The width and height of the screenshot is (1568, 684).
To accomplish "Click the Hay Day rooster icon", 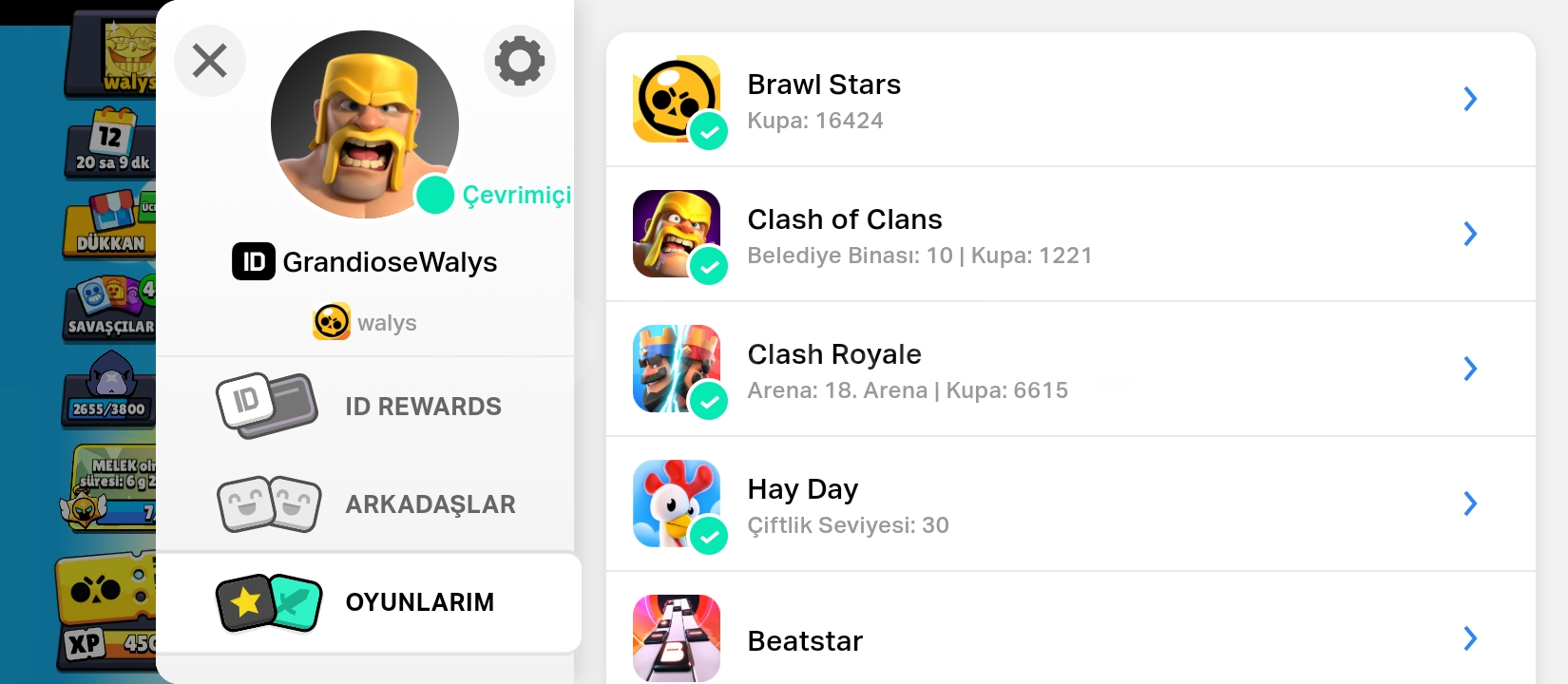I will pos(677,503).
